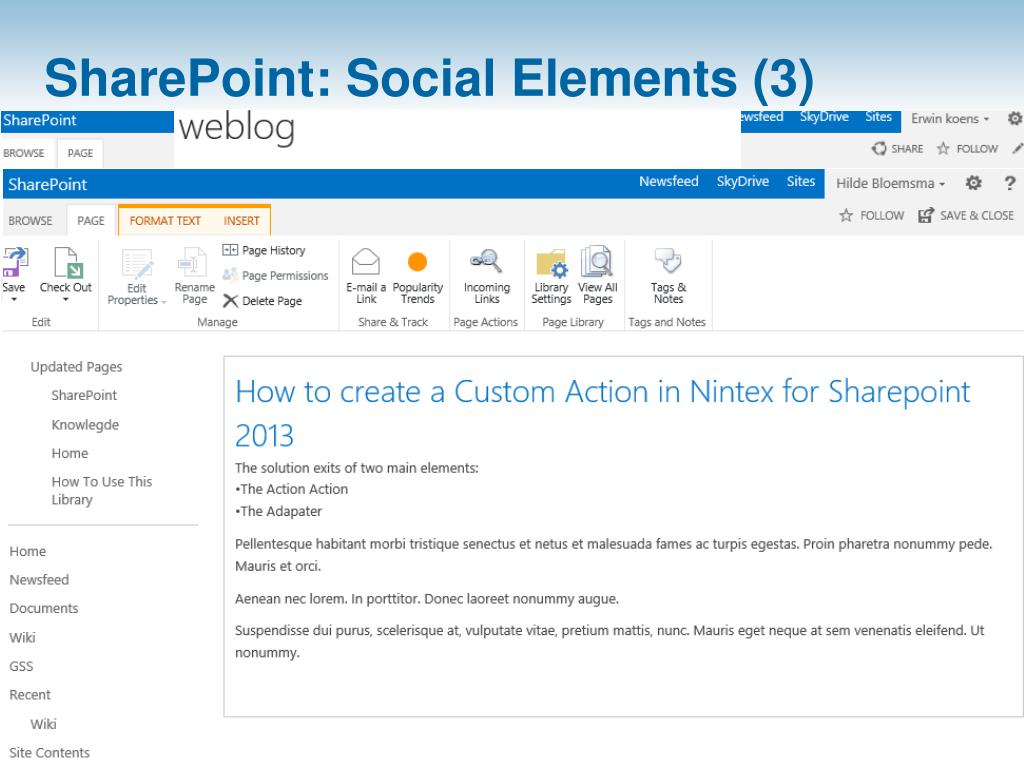Open Tags & Notes icon
Viewport: 1024px width, 768px height.
[668, 261]
